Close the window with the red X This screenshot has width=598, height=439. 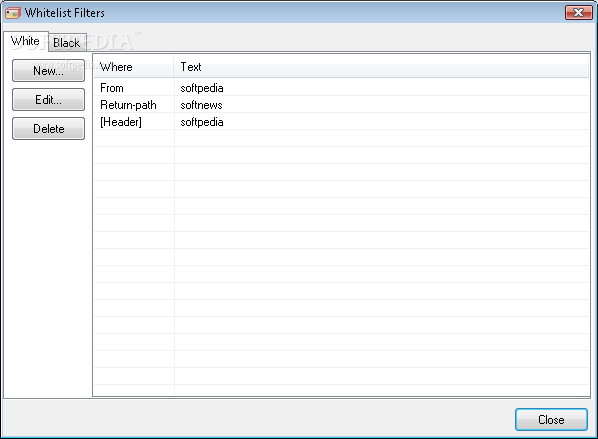coord(578,13)
